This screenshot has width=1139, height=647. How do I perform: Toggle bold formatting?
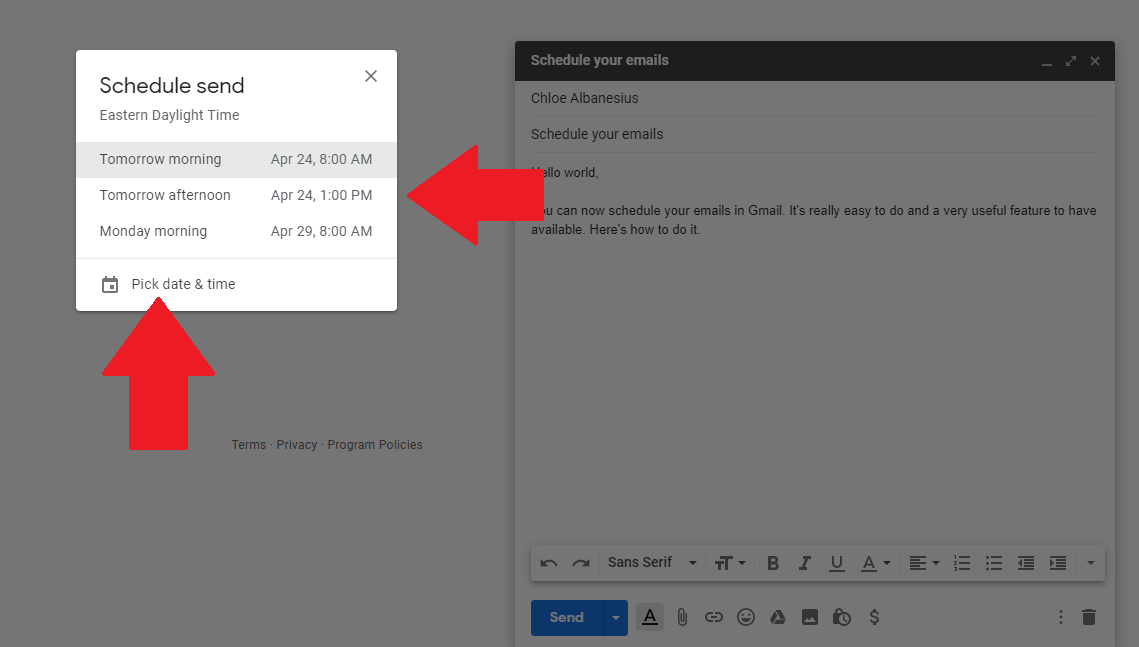(x=773, y=563)
